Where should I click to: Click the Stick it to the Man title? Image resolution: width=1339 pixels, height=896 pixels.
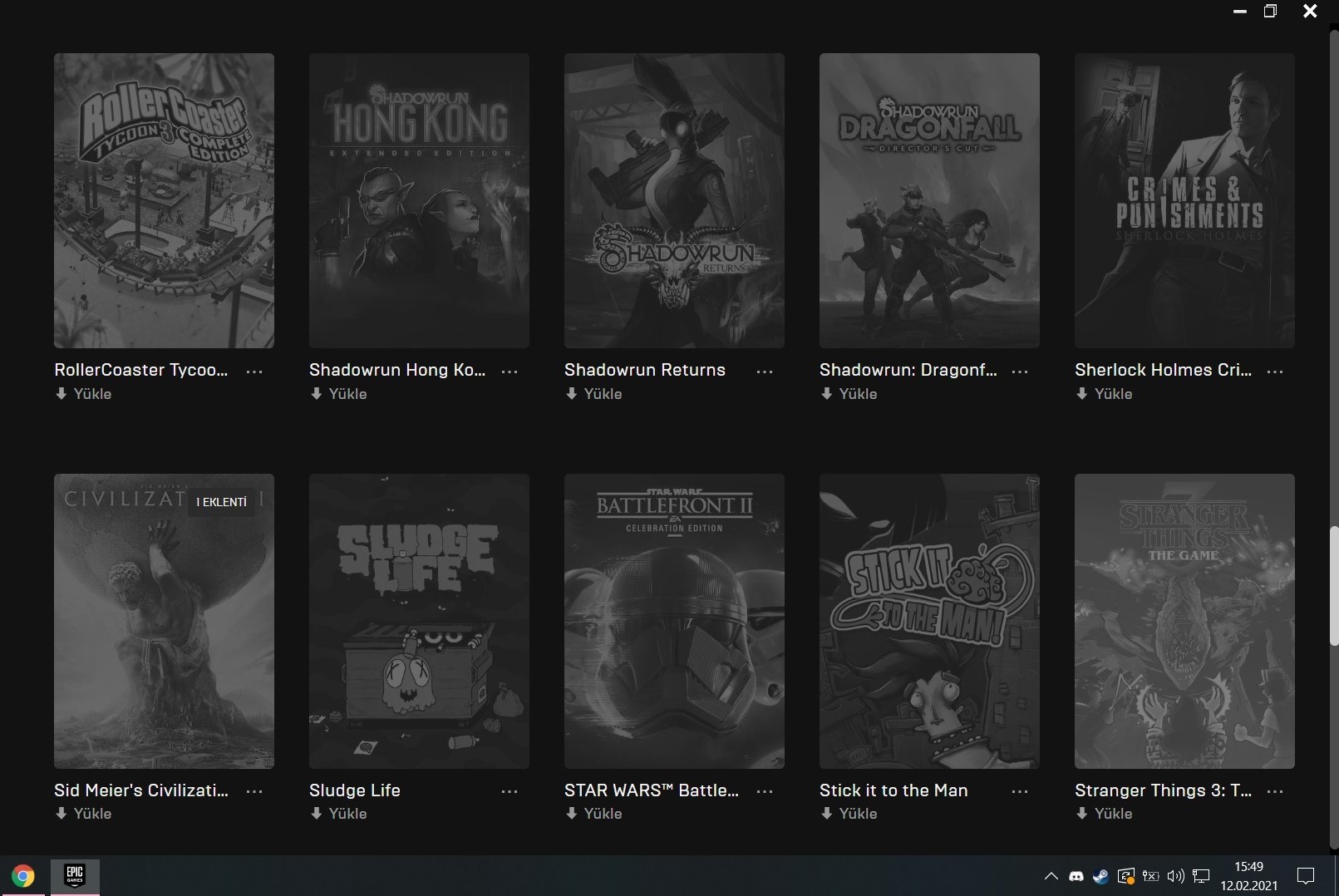[893, 790]
